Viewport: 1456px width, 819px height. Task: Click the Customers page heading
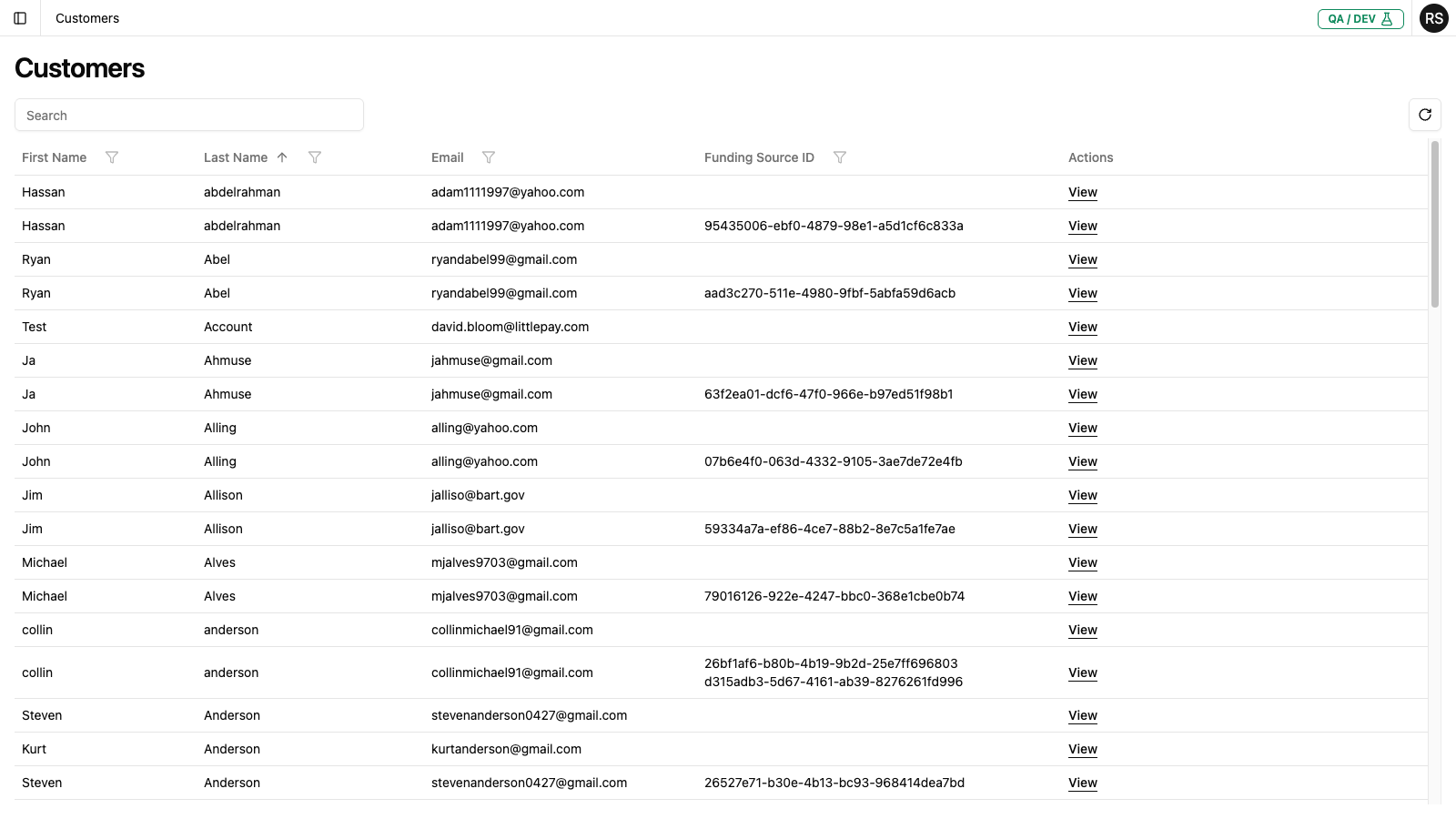coord(79,68)
